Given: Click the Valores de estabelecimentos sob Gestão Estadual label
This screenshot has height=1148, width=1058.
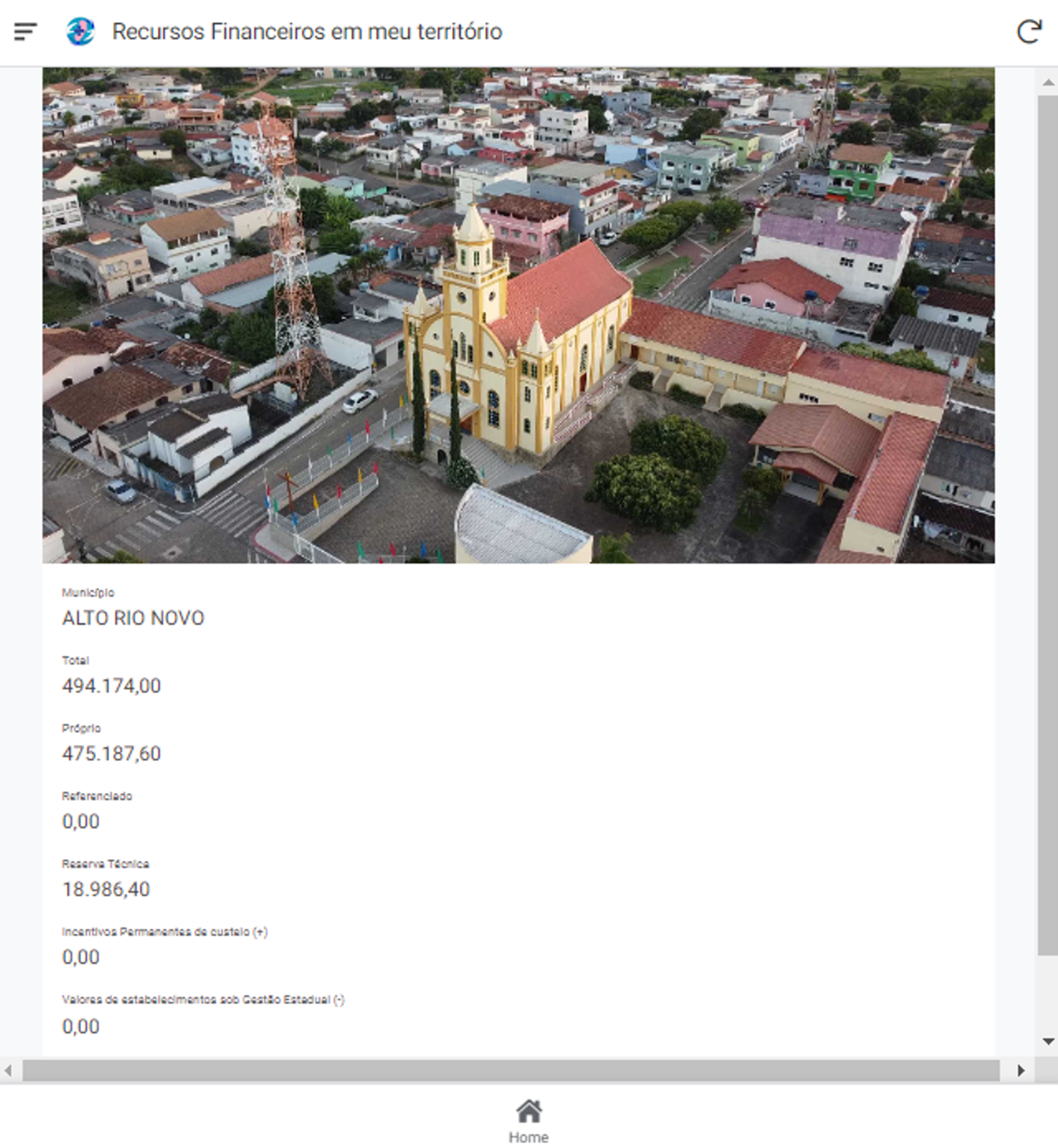Looking at the screenshot, I should (x=203, y=1000).
